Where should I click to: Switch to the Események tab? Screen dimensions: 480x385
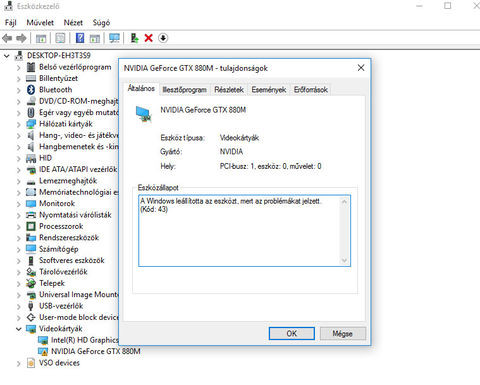pos(269,90)
